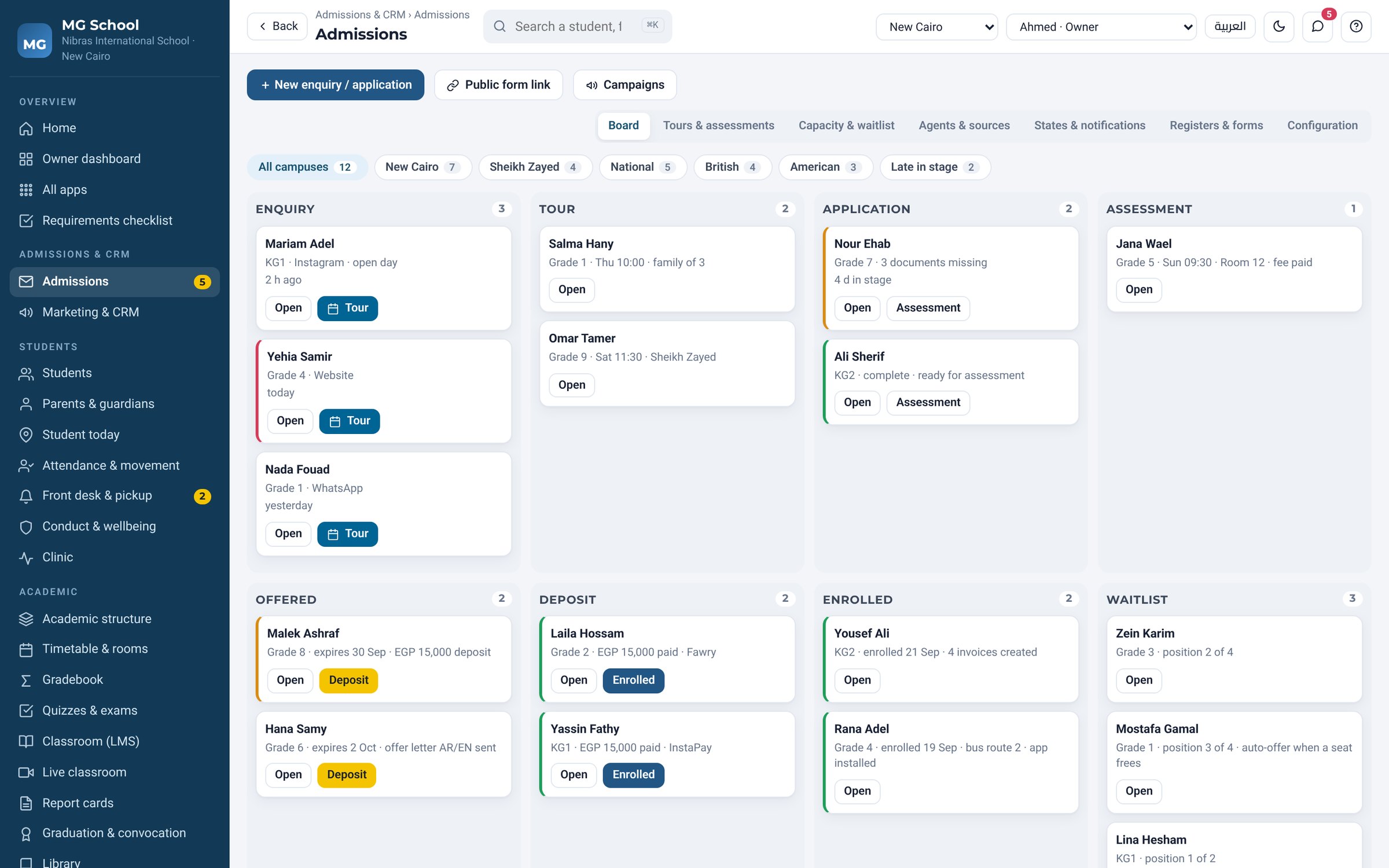Filter board by Sheikh Zayed campus
The height and width of the screenshot is (868, 1389).
(x=535, y=167)
